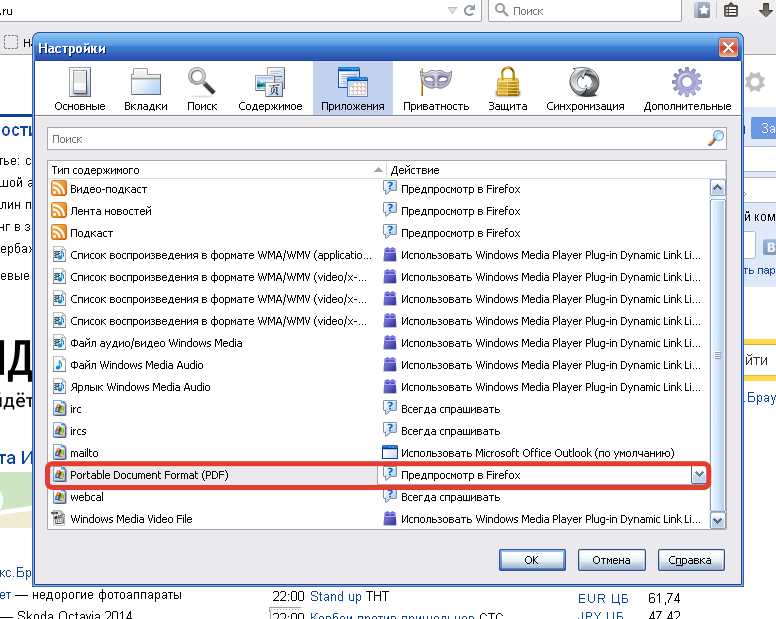
Task: Click the applications list scrollbar thumb
Action: point(717,354)
